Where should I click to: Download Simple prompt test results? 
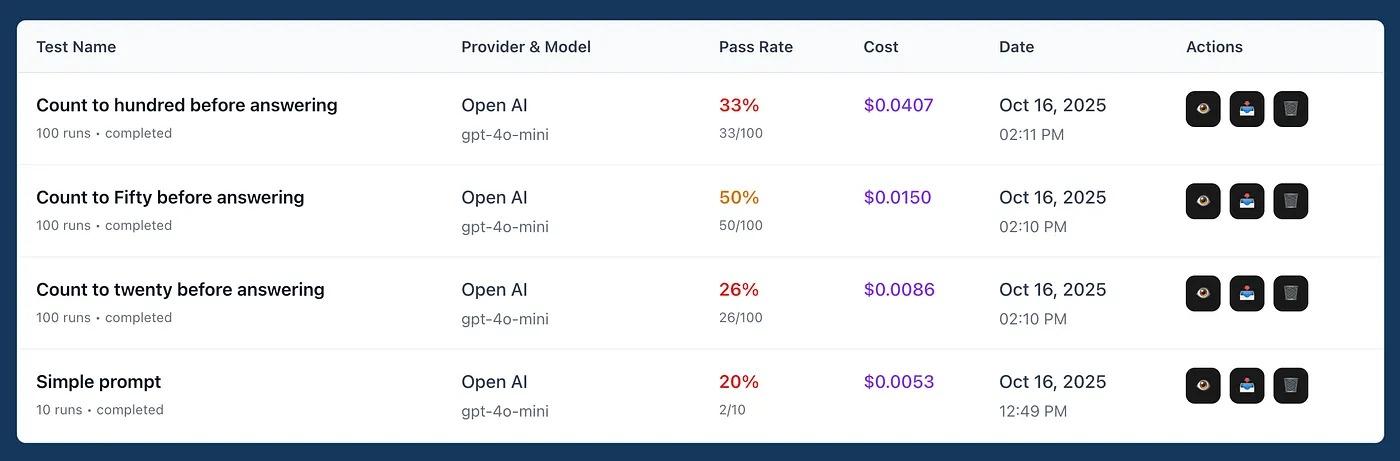coord(1247,385)
